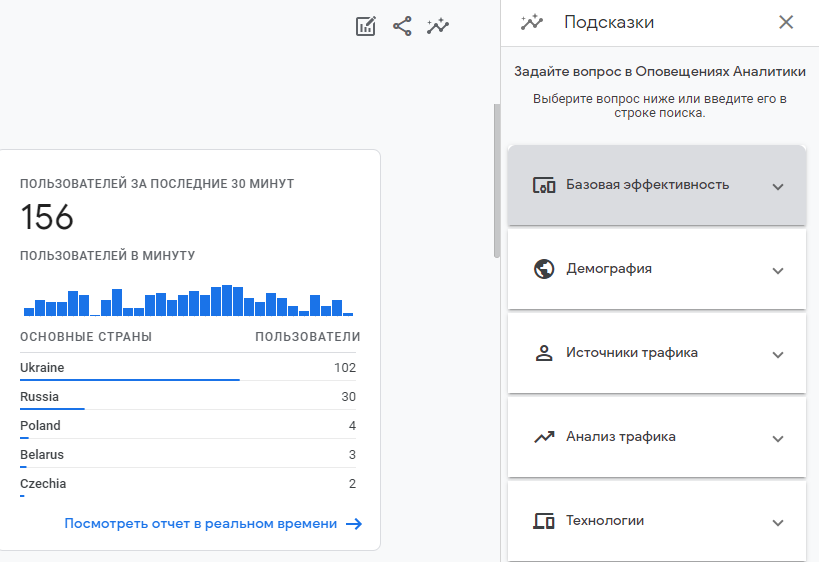
Task: Select the Источники трафика question category
Action: pos(657,354)
